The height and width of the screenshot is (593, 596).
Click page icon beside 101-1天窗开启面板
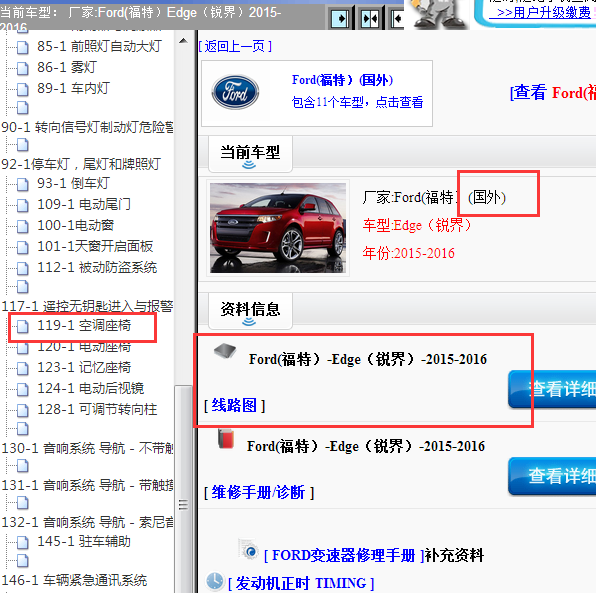click(x=23, y=247)
